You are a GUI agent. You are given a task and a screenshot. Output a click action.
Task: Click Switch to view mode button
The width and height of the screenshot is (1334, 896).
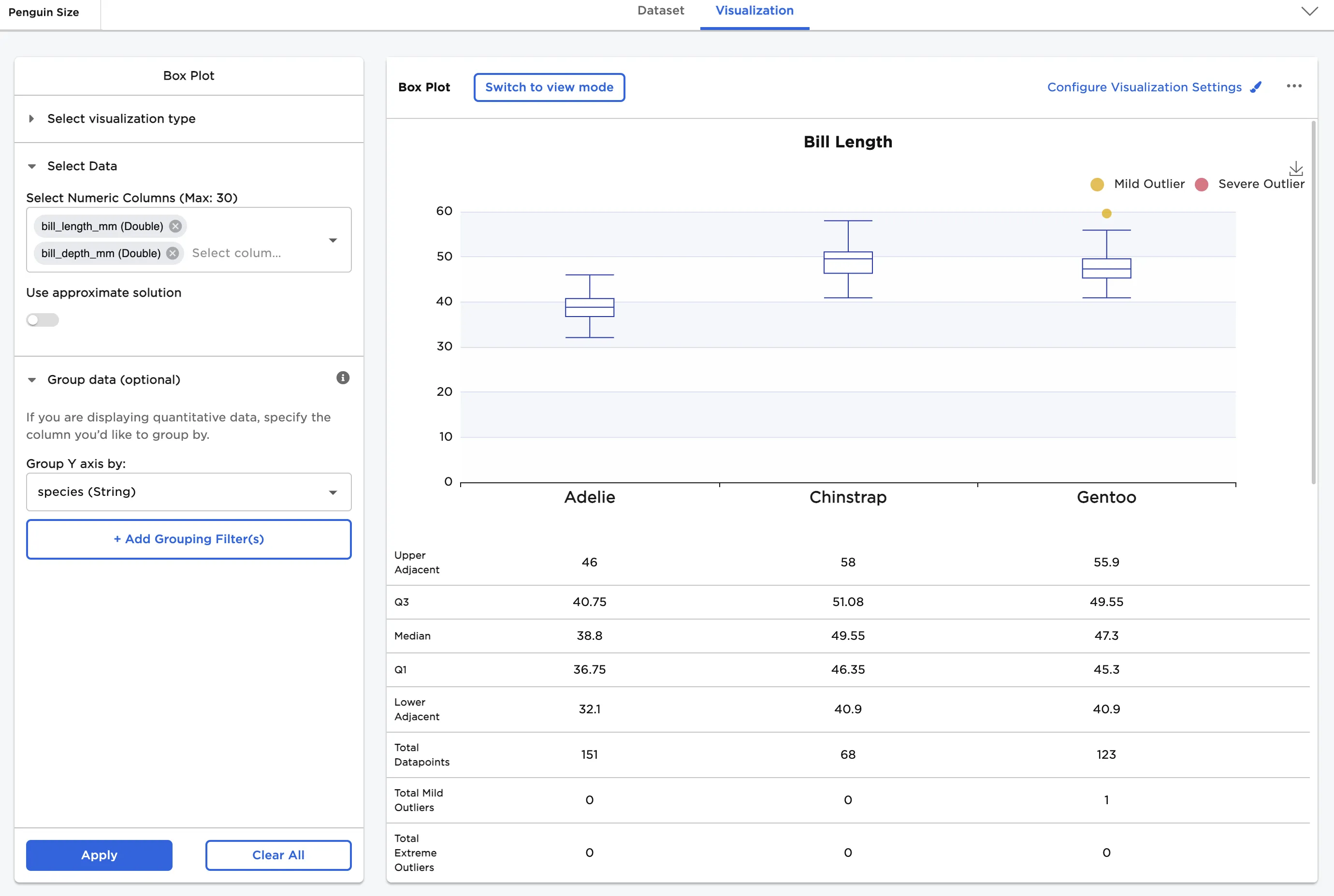549,87
